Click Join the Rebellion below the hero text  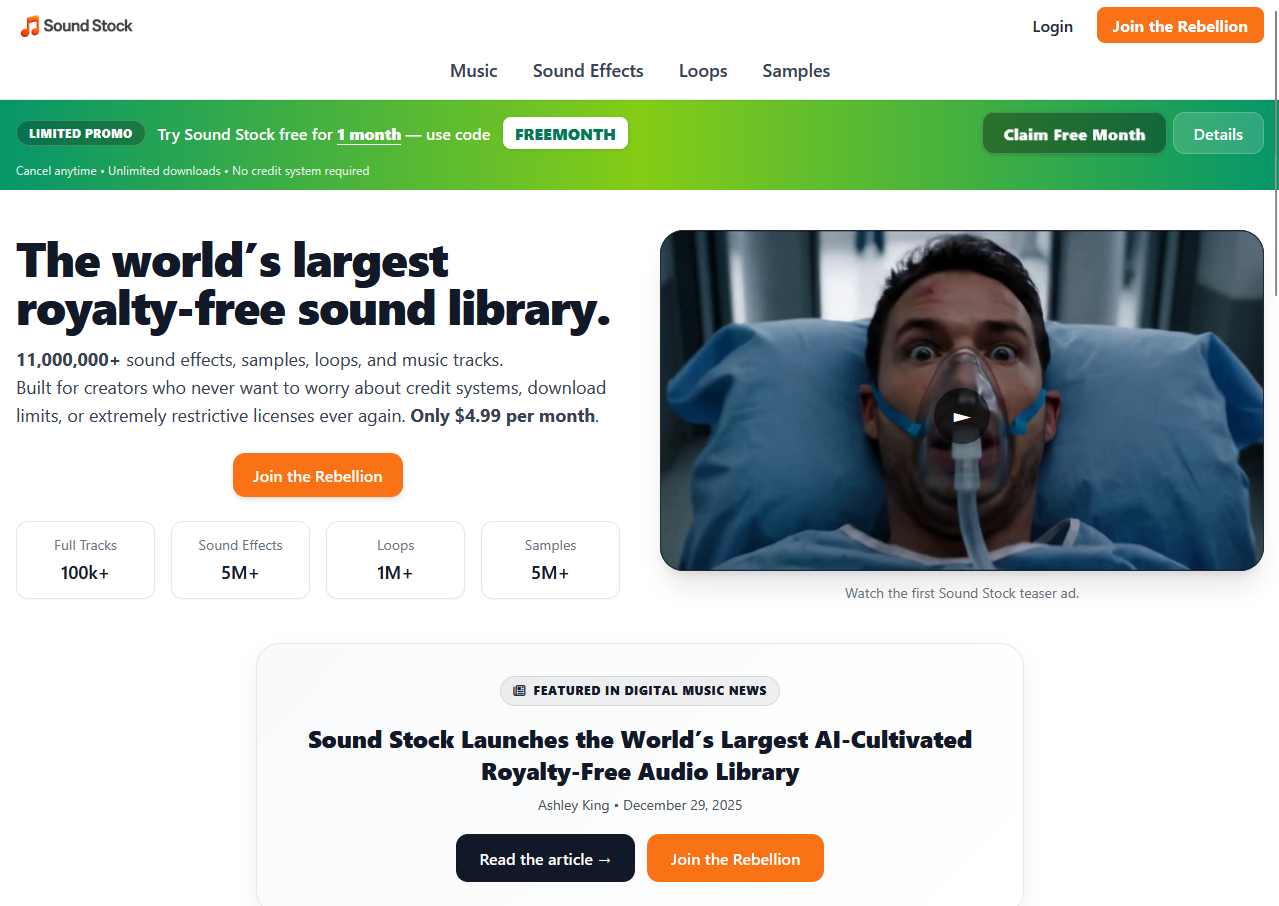318,475
